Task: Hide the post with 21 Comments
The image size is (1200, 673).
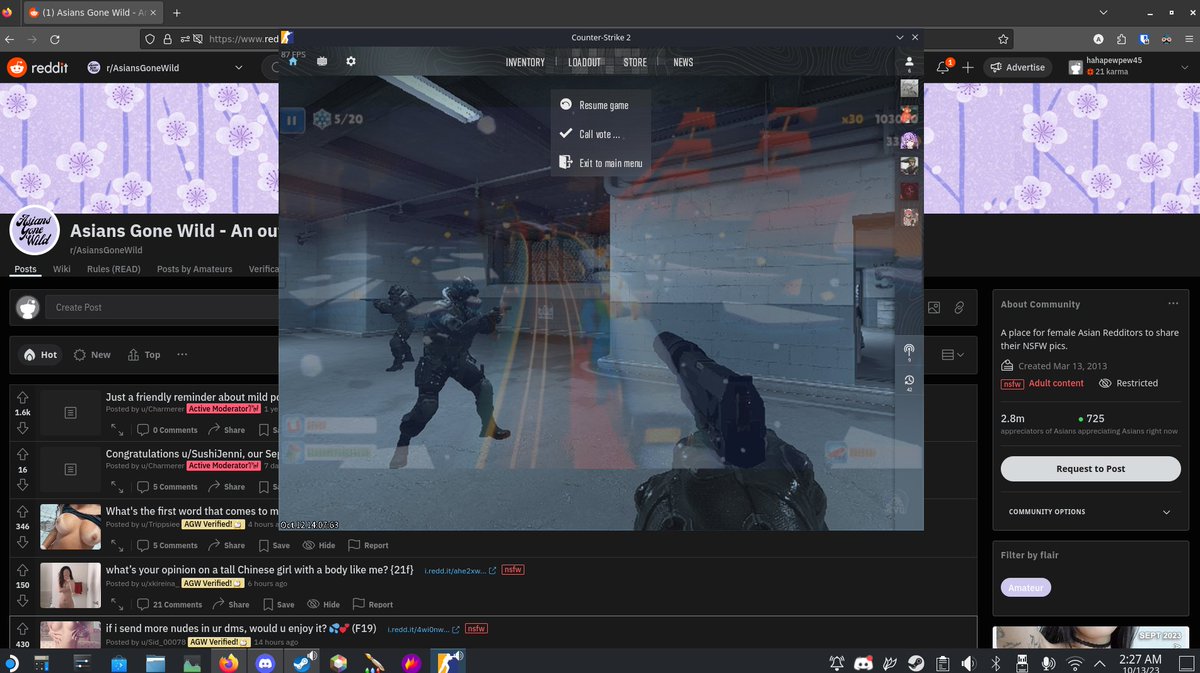Action: point(324,604)
